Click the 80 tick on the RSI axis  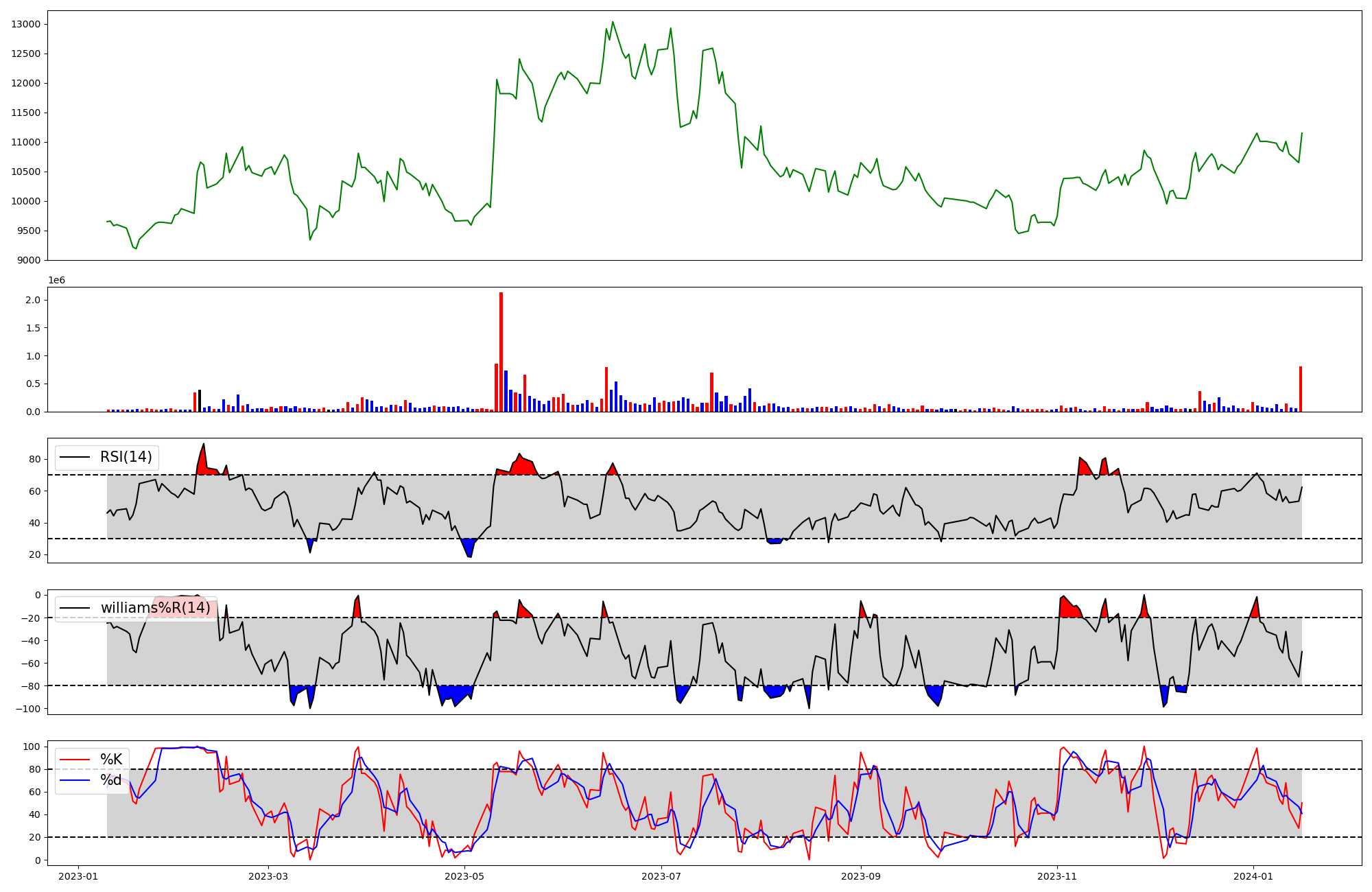(x=35, y=459)
